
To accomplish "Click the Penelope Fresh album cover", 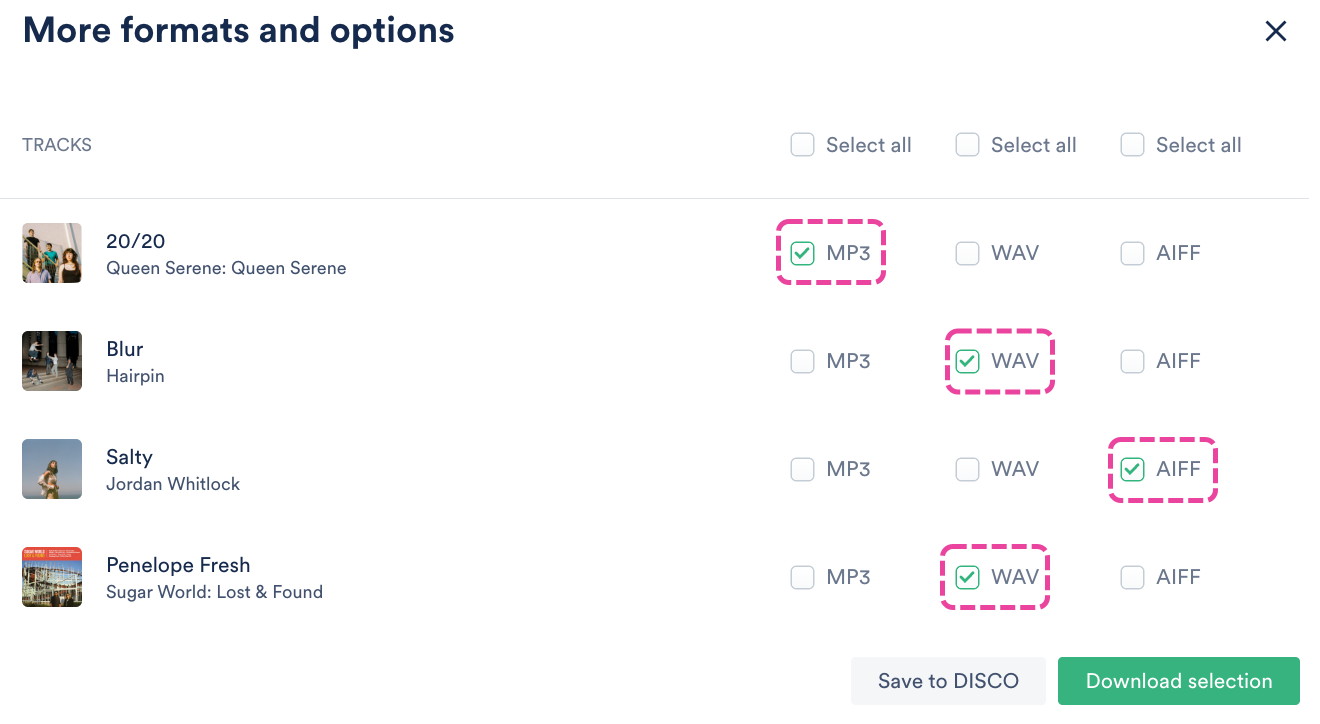I will click(52, 577).
